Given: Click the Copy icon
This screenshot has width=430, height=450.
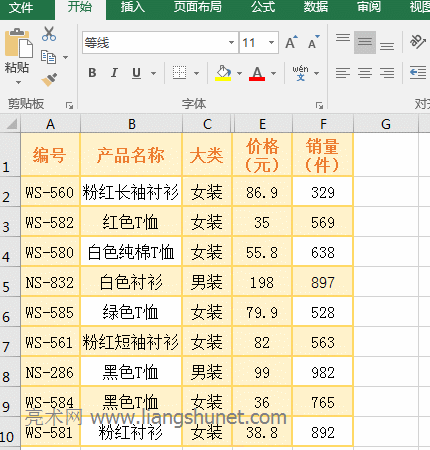Looking at the screenshot, I should click(48, 57).
